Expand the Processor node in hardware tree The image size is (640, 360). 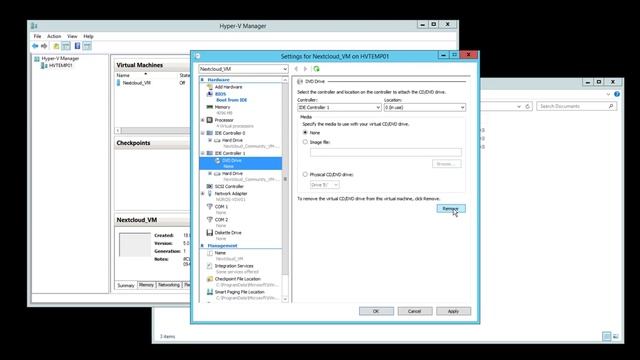pos(203,120)
